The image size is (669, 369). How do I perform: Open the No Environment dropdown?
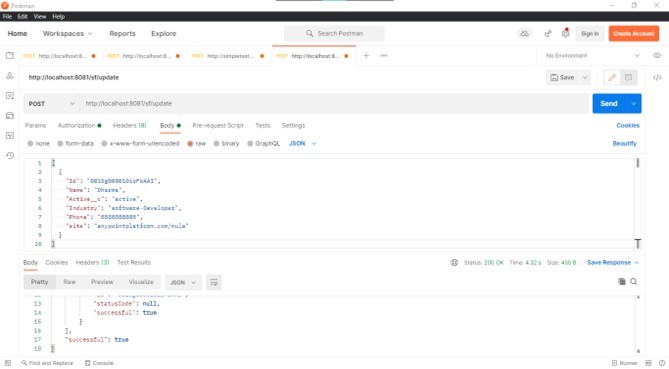point(593,55)
